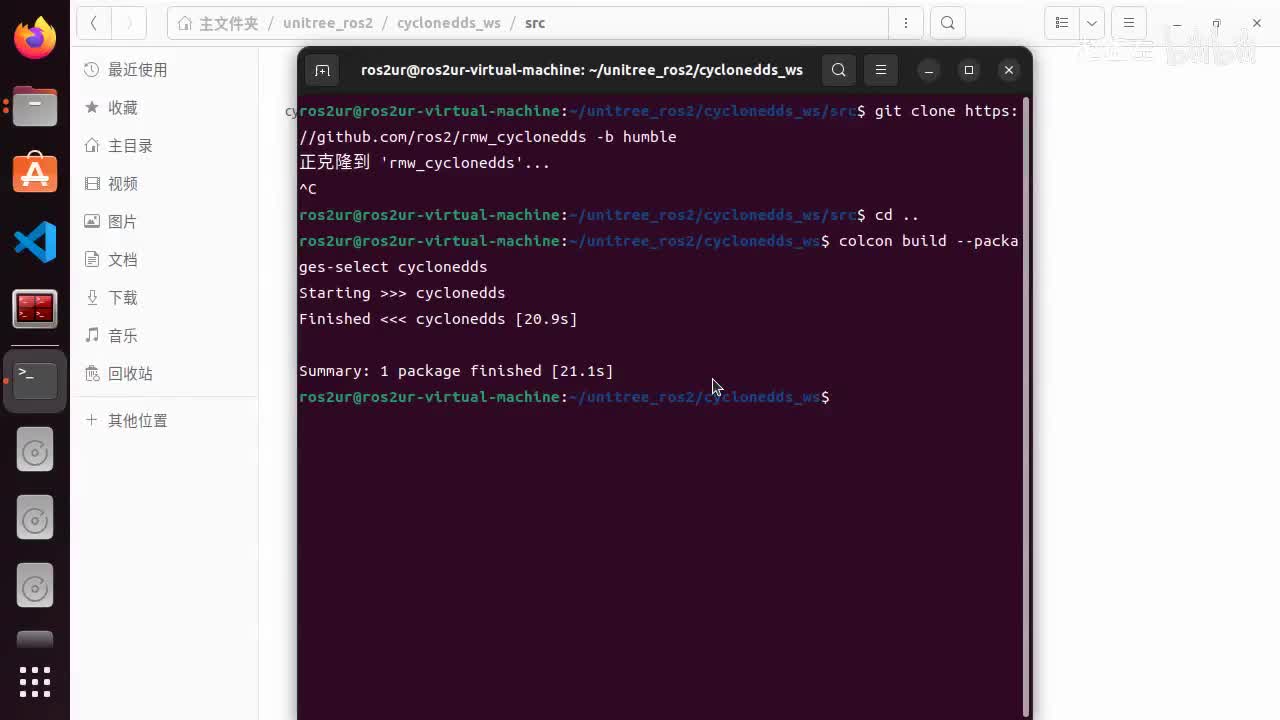Viewport: 1280px width, 720px height.
Task: Go forward in the Files window
Action: (129, 23)
